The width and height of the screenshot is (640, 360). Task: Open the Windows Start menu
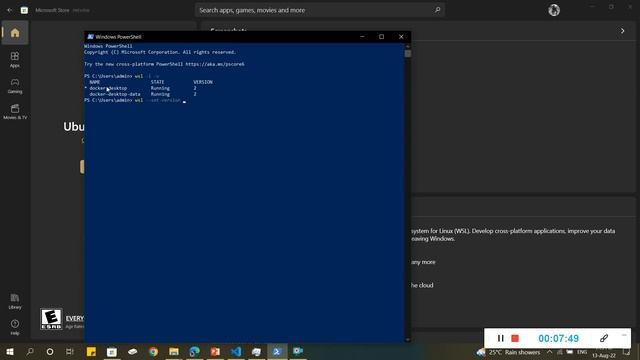click(10, 351)
